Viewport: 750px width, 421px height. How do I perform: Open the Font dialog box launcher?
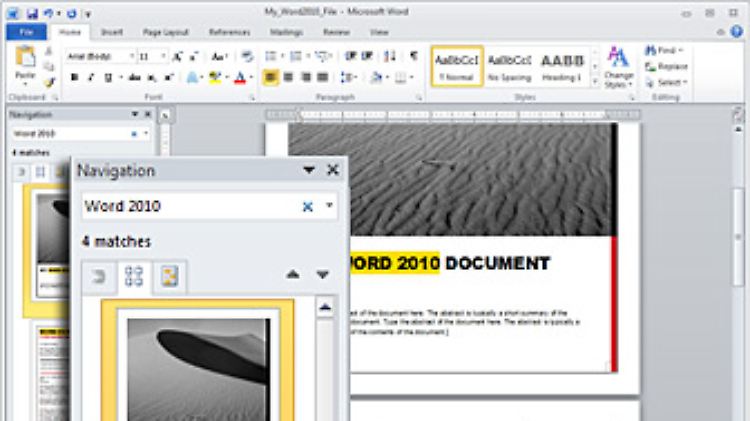pyautogui.click(x=252, y=98)
